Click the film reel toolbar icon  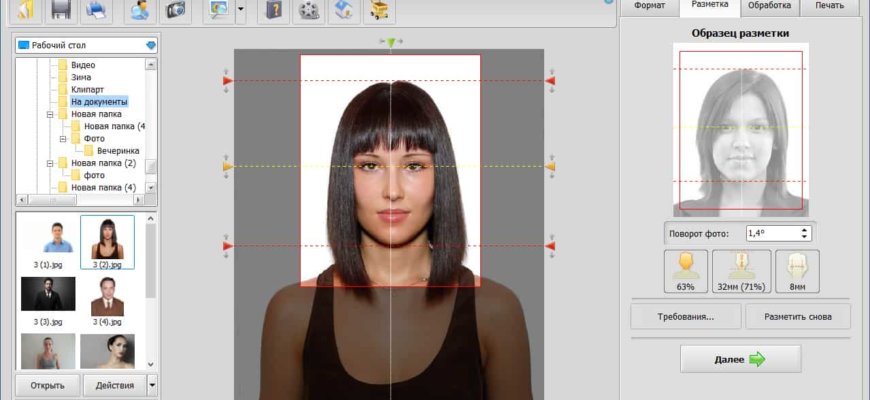point(310,11)
